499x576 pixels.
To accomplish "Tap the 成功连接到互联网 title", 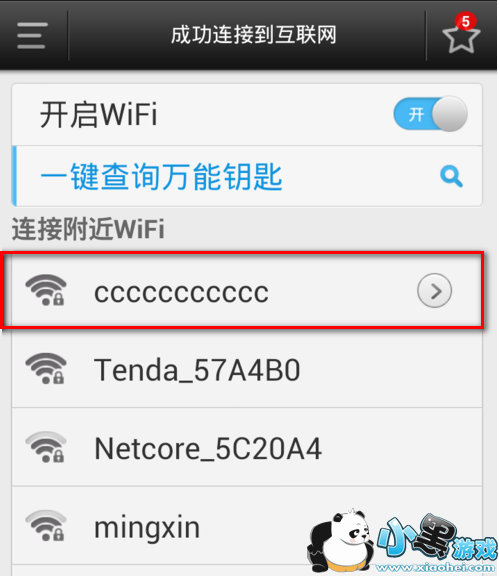I will [254, 35].
